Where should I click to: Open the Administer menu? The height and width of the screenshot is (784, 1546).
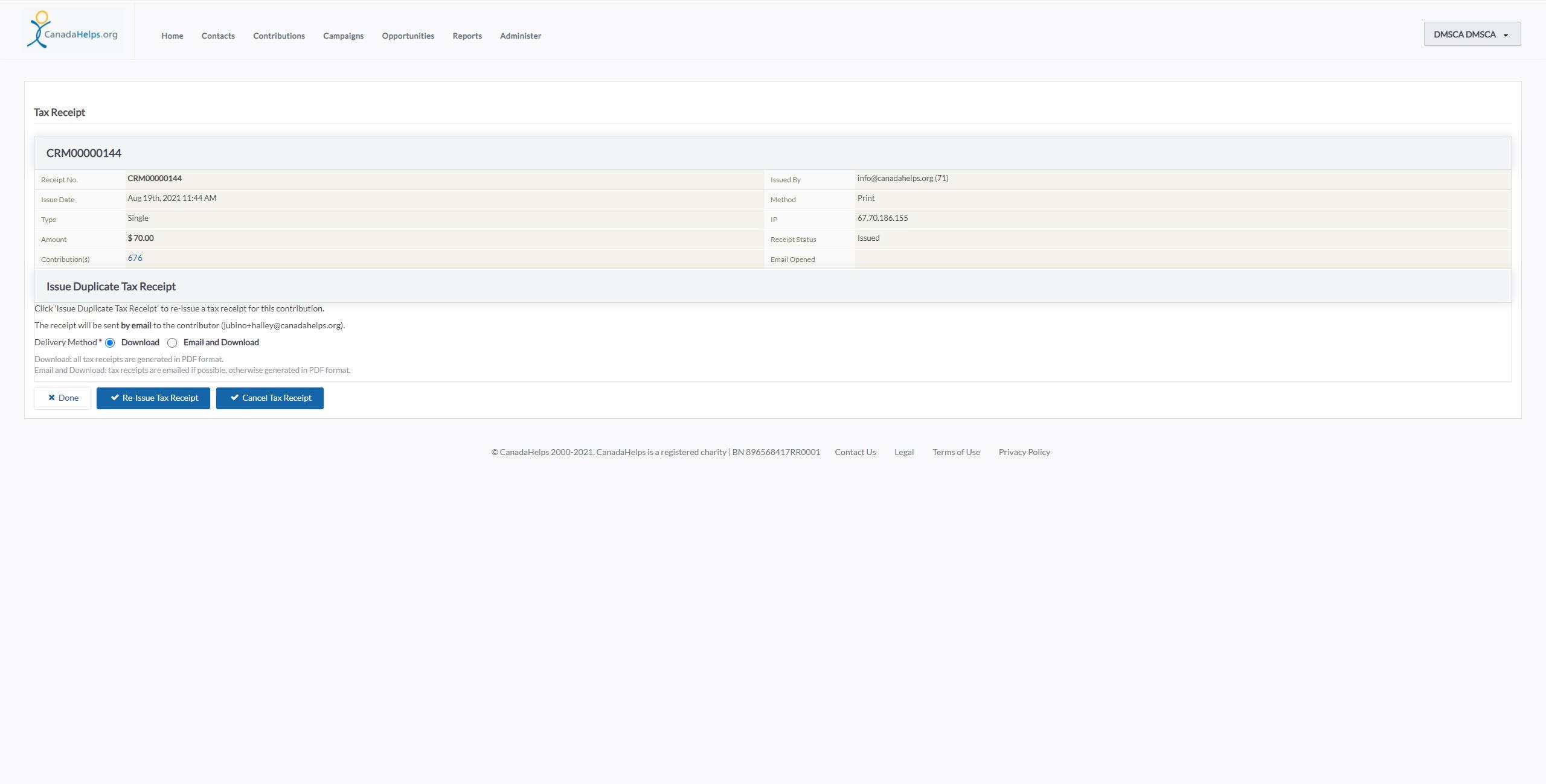pos(520,36)
